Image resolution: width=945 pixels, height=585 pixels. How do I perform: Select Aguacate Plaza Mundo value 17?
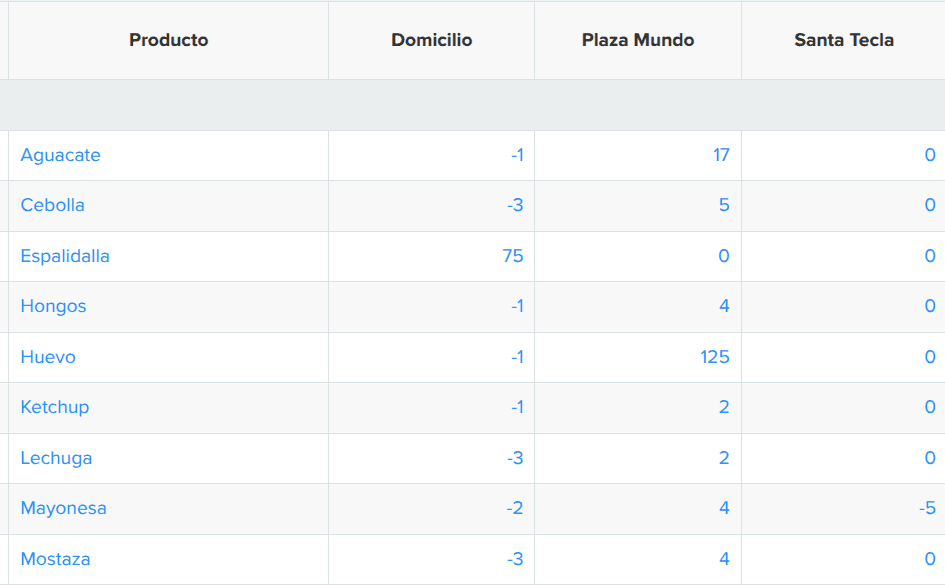(721, 155)
